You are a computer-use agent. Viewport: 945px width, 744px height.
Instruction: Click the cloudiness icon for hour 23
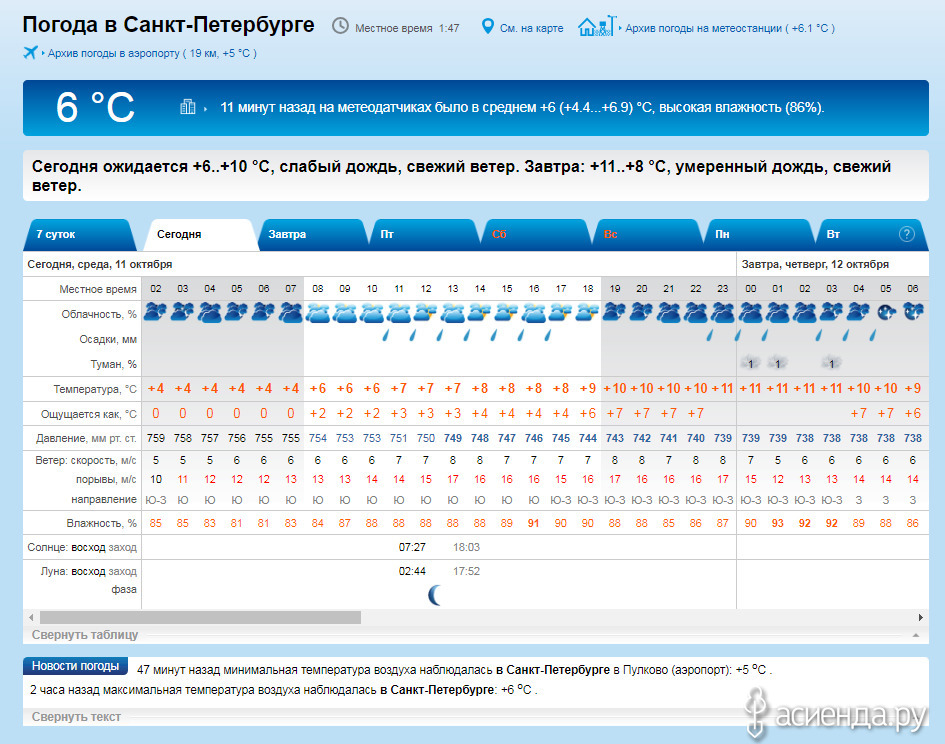[723, 313]
